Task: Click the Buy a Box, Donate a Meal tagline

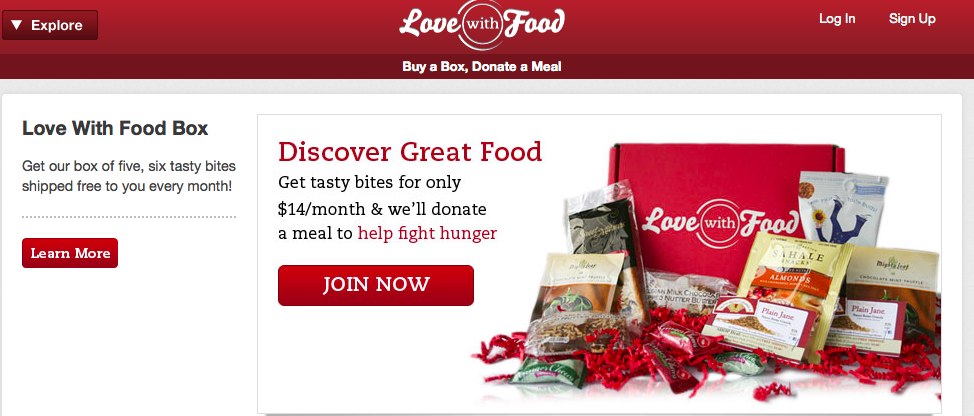Action: [481, 66]
